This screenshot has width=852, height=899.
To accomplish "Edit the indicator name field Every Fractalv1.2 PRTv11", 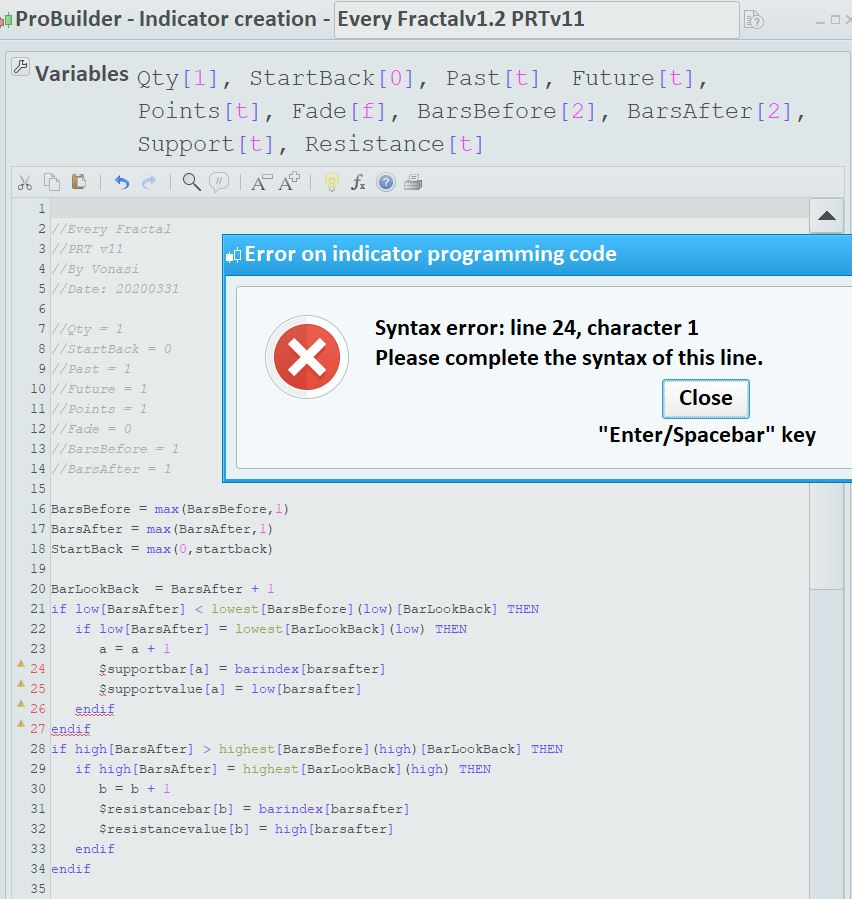I will [536, 19].
